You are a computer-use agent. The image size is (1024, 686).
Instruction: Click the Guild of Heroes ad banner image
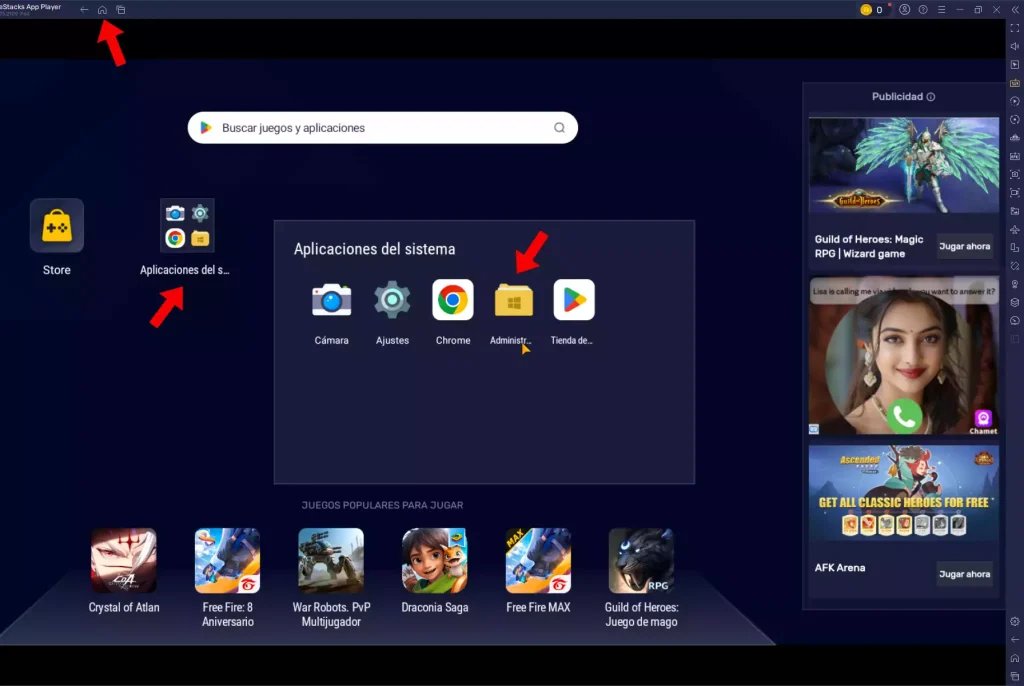point(904,165)
